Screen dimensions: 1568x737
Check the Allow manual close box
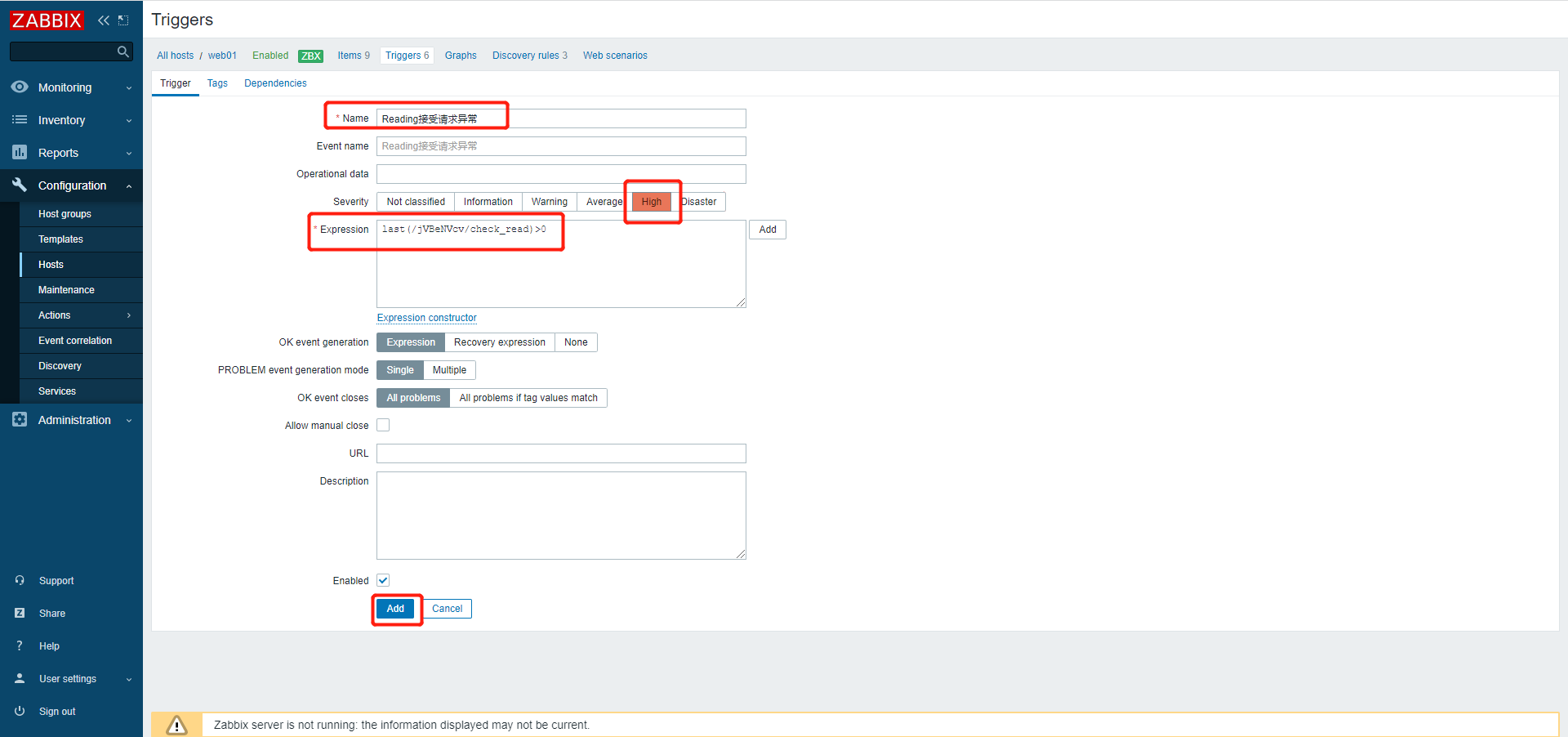tap(383, 425)
